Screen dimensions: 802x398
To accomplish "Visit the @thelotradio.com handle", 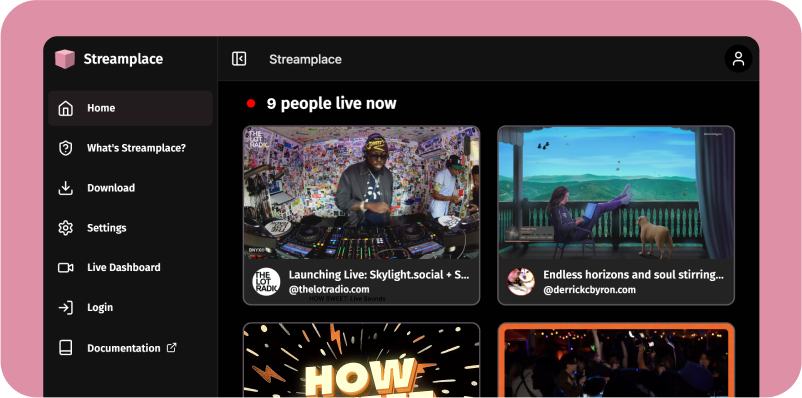I will point(329,290).
